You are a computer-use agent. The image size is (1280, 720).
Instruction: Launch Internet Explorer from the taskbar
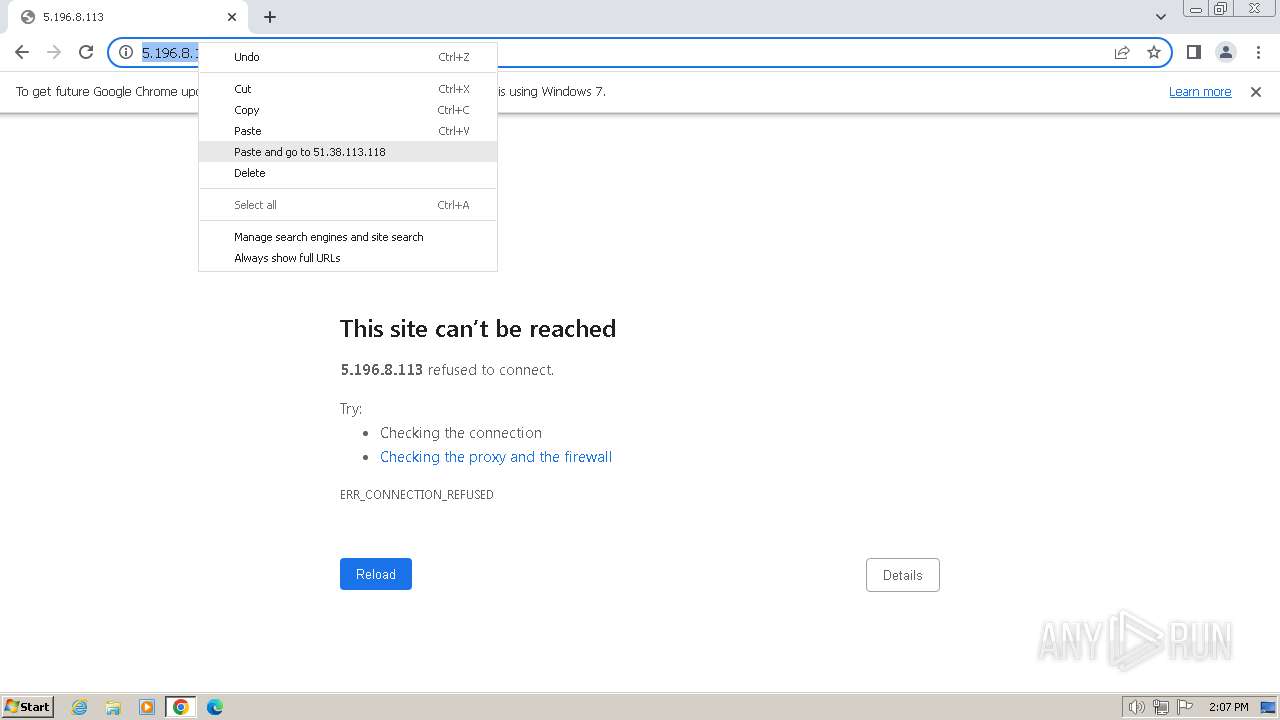pyautogui.click(x=80, y=707)
